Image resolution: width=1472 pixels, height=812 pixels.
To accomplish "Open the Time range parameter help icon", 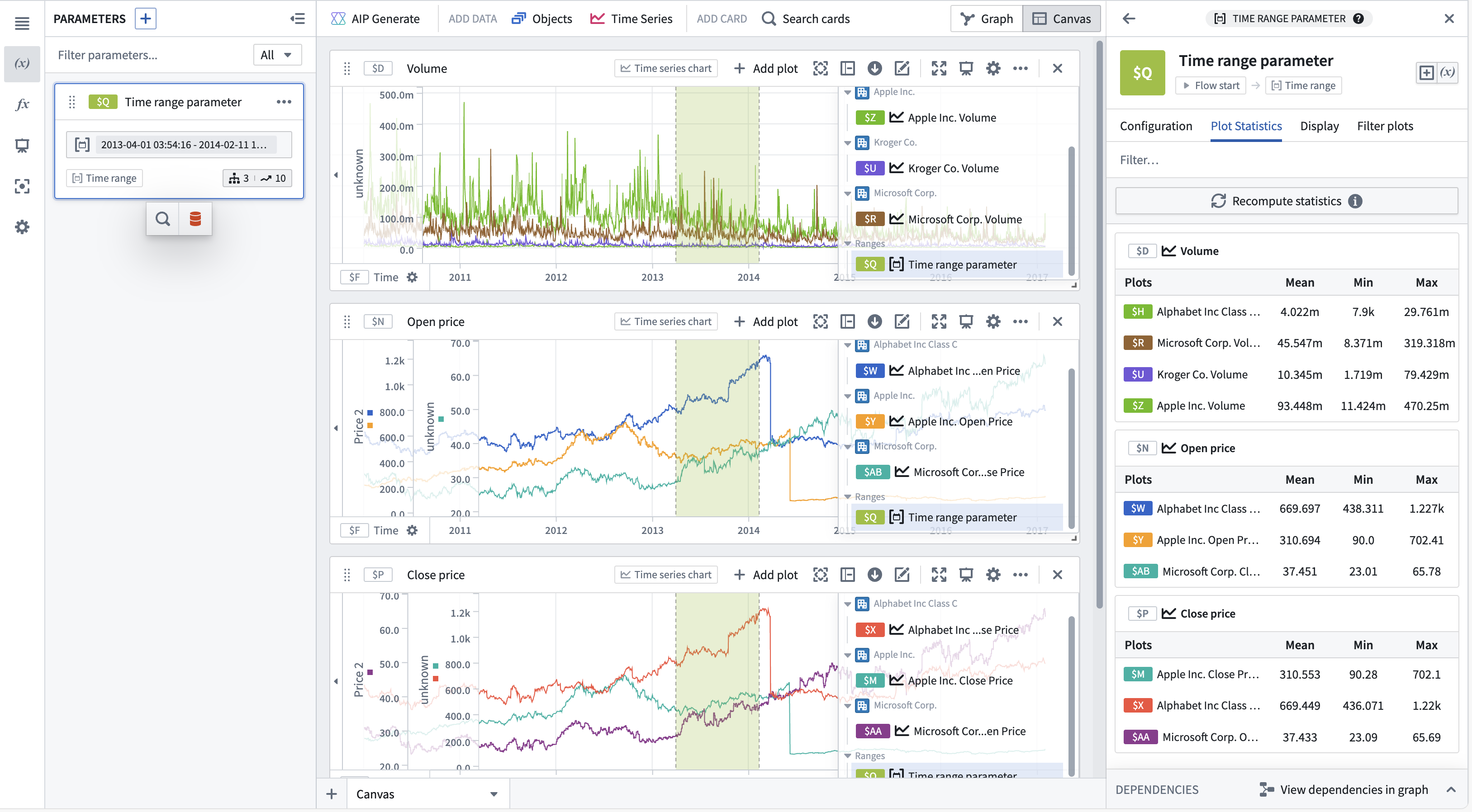I will [1359, 18].
